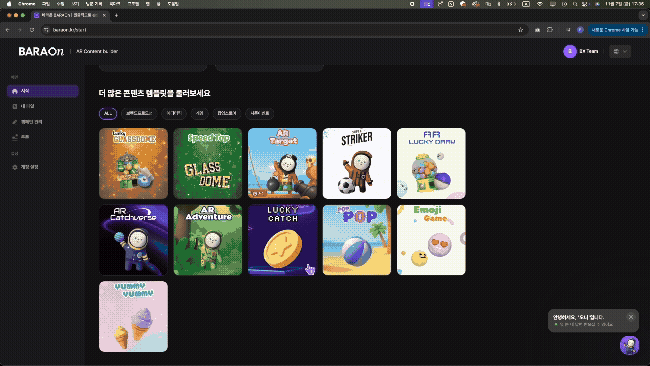Open the browser extensions icon
The image size is (650, 366).
coord(550,30)
